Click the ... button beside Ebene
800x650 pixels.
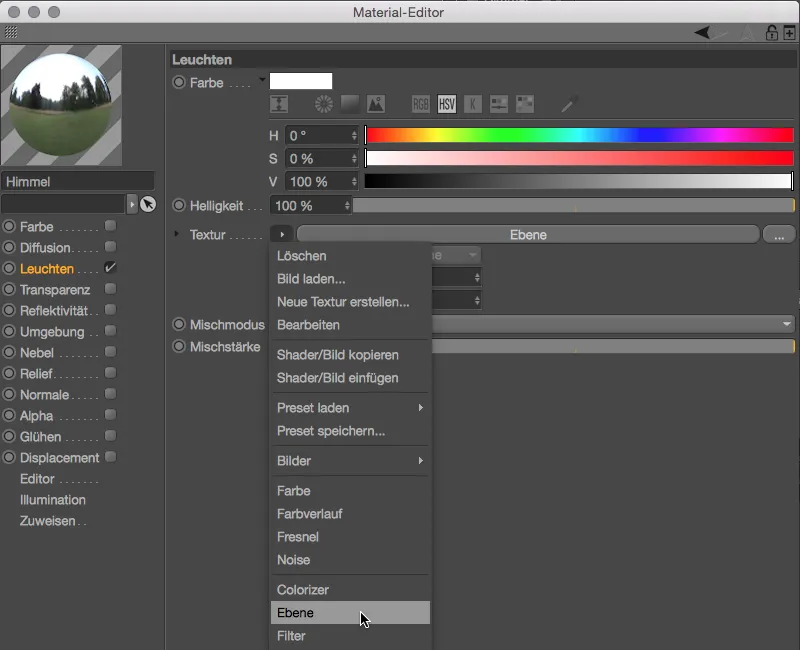point(779,235)
